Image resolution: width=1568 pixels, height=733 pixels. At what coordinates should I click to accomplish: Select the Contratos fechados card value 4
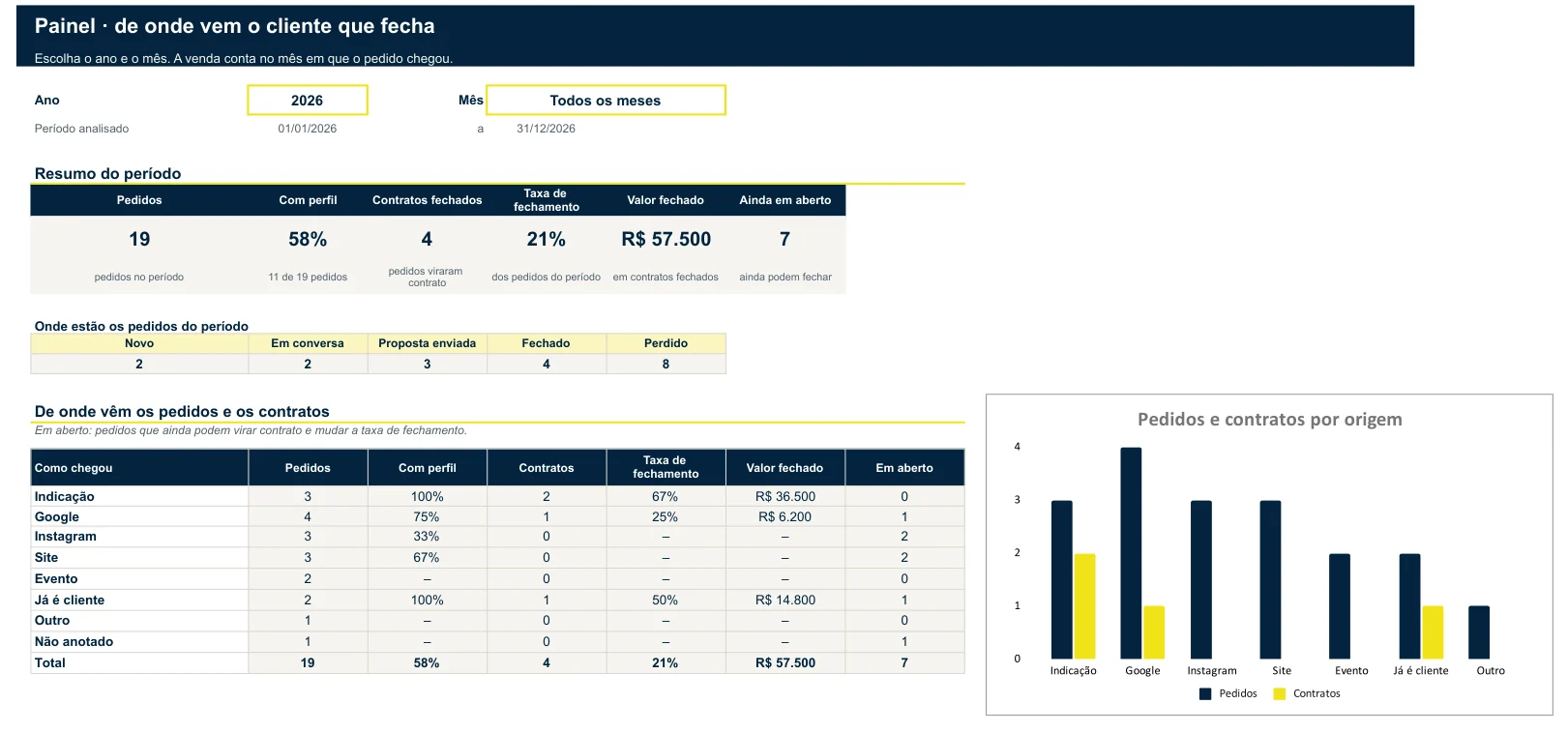[x=427, y=239]
